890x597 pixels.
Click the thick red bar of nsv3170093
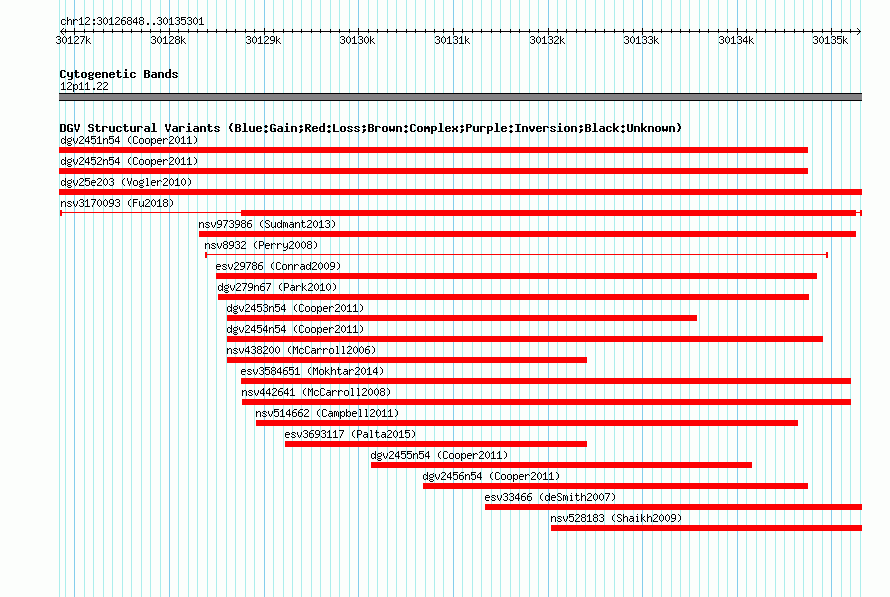point(549,213)
